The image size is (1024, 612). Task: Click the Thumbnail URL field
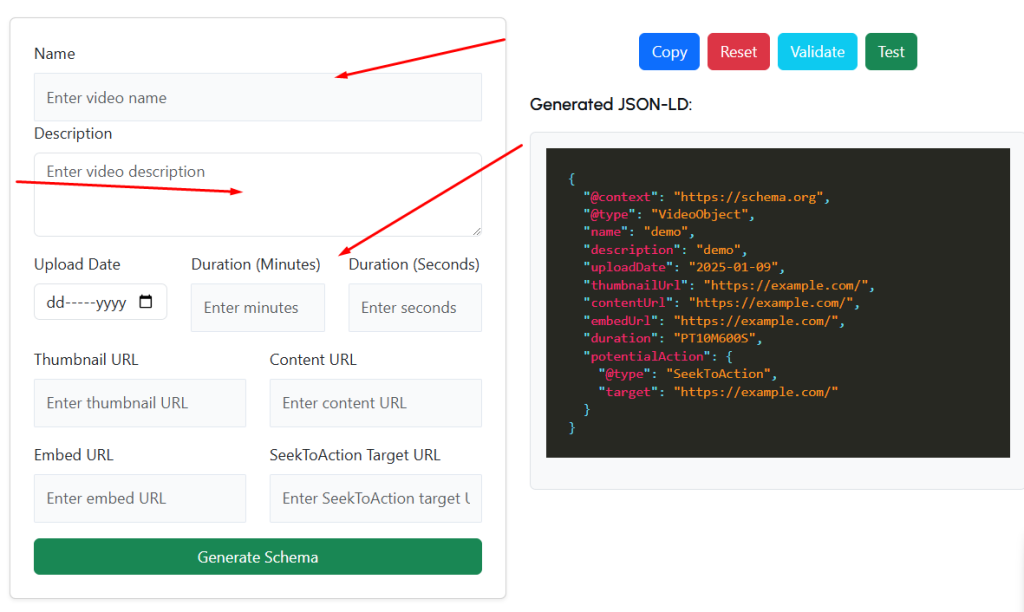click(139, 402)
